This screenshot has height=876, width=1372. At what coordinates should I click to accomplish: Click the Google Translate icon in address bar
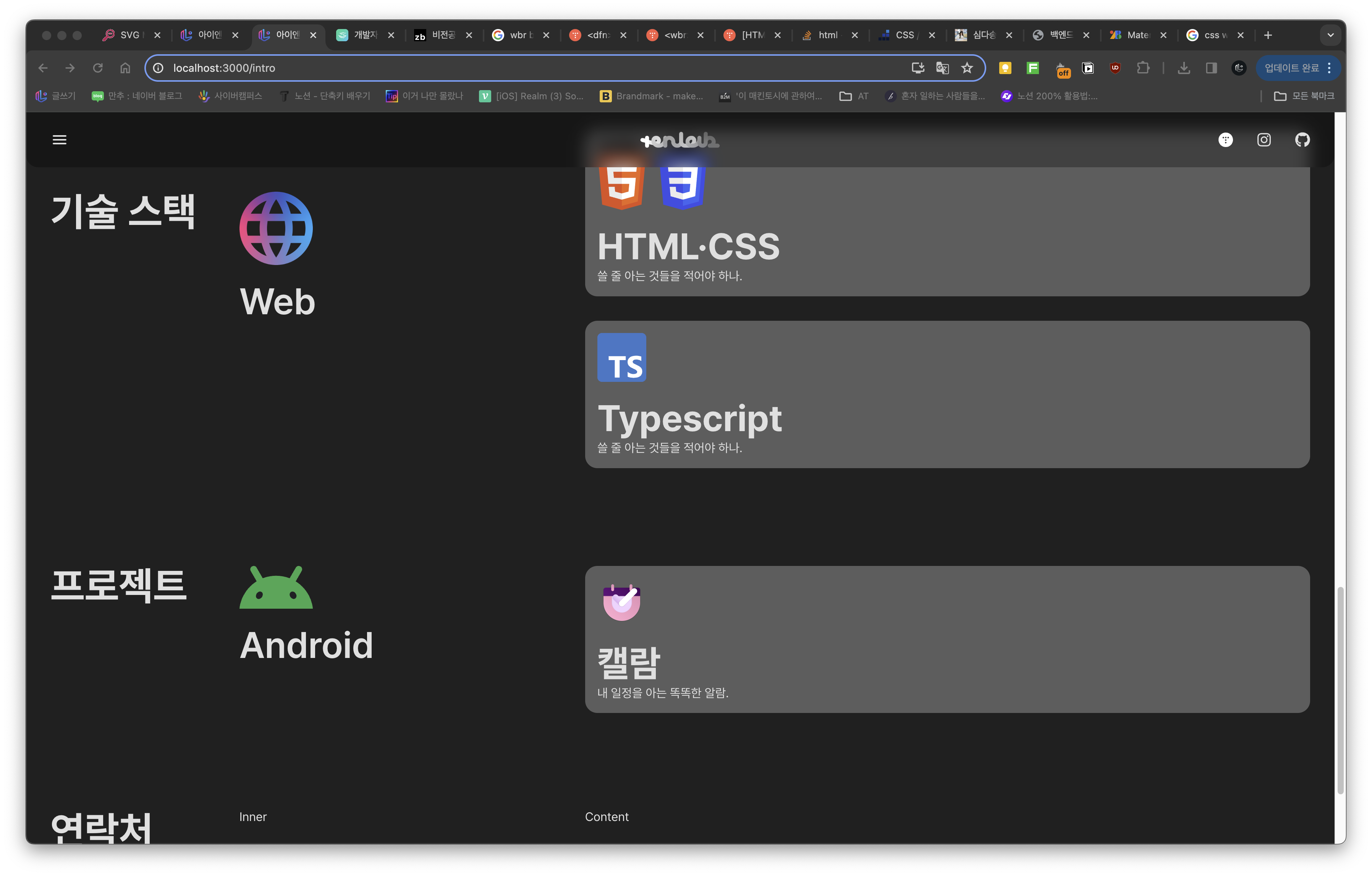click(942, 68)
